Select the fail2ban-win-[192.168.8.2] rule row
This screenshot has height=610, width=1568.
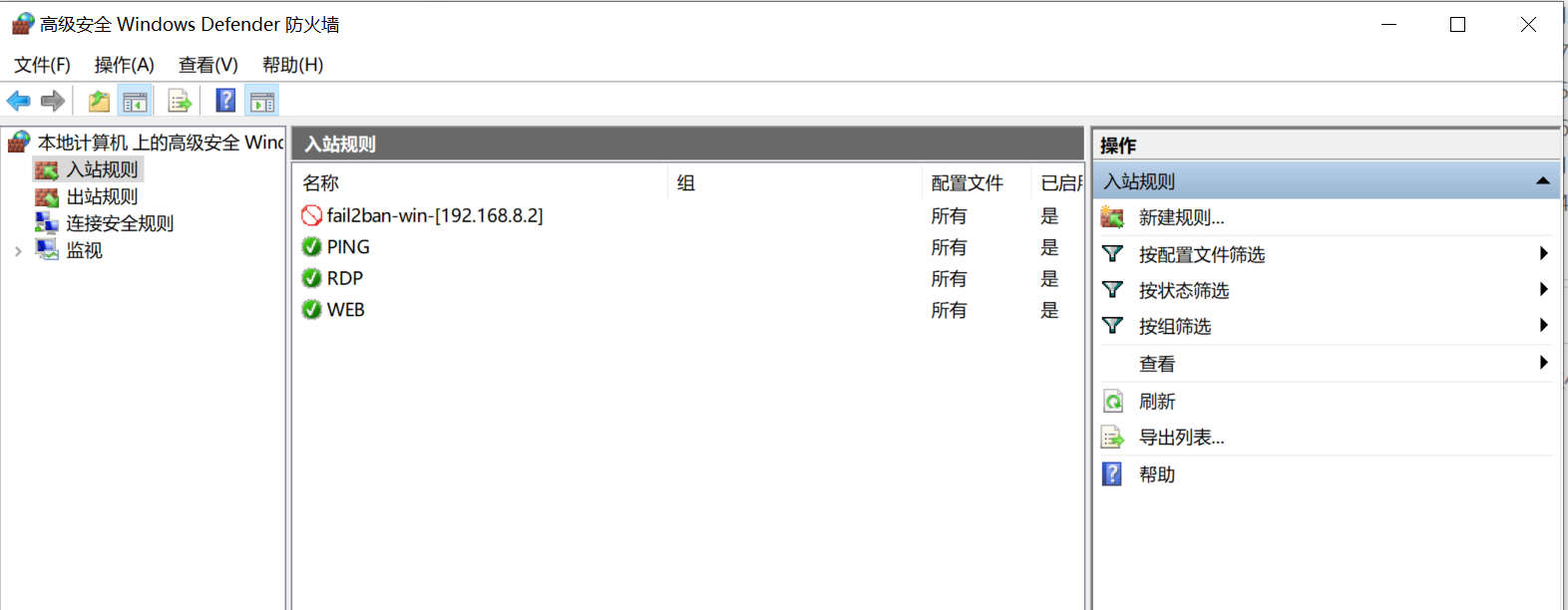click(x=688, y=215)
